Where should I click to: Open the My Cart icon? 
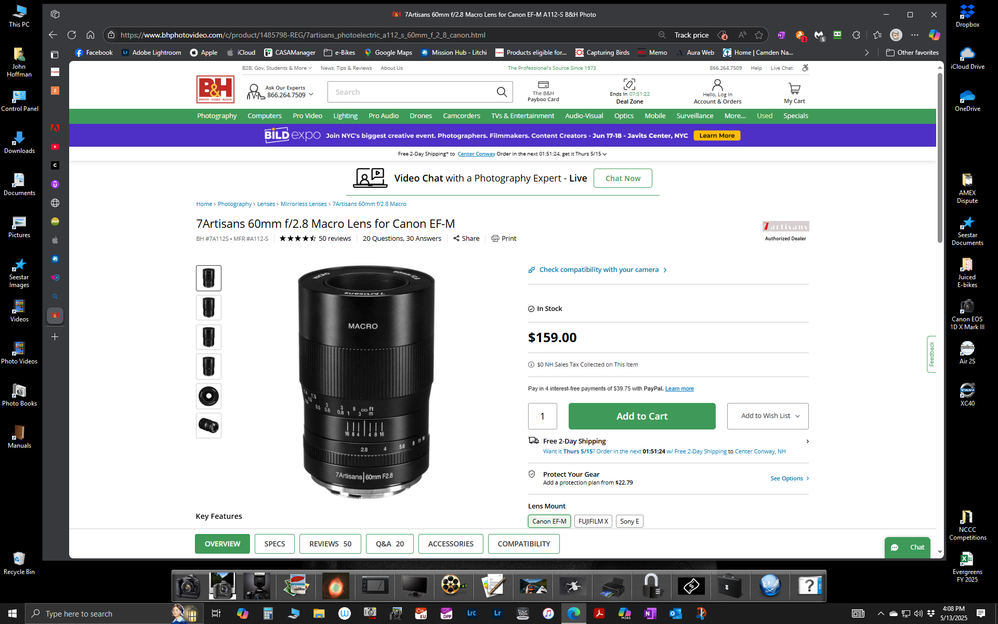(793, 90)
